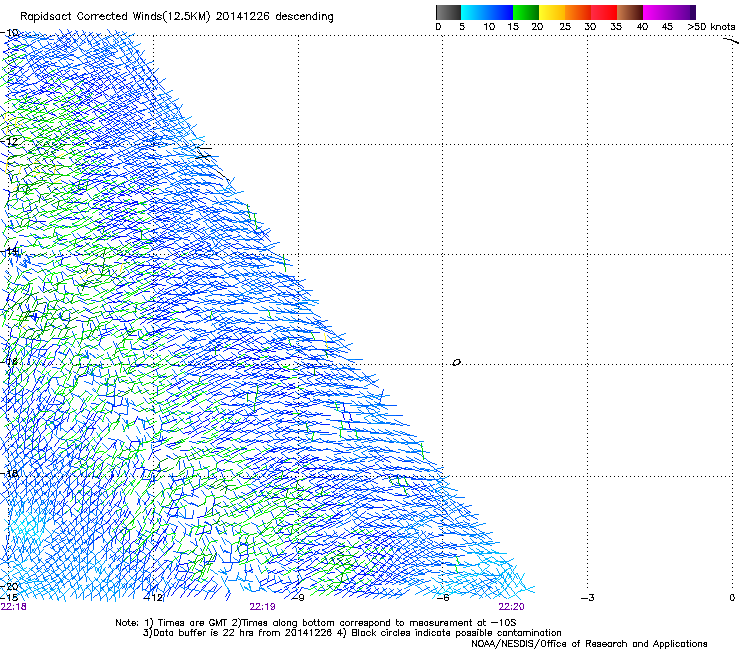740x650 pixels.
Task: Click the "NOAA/NESDIS/Office of Research and Applications" credit
Action: point(589,644)
